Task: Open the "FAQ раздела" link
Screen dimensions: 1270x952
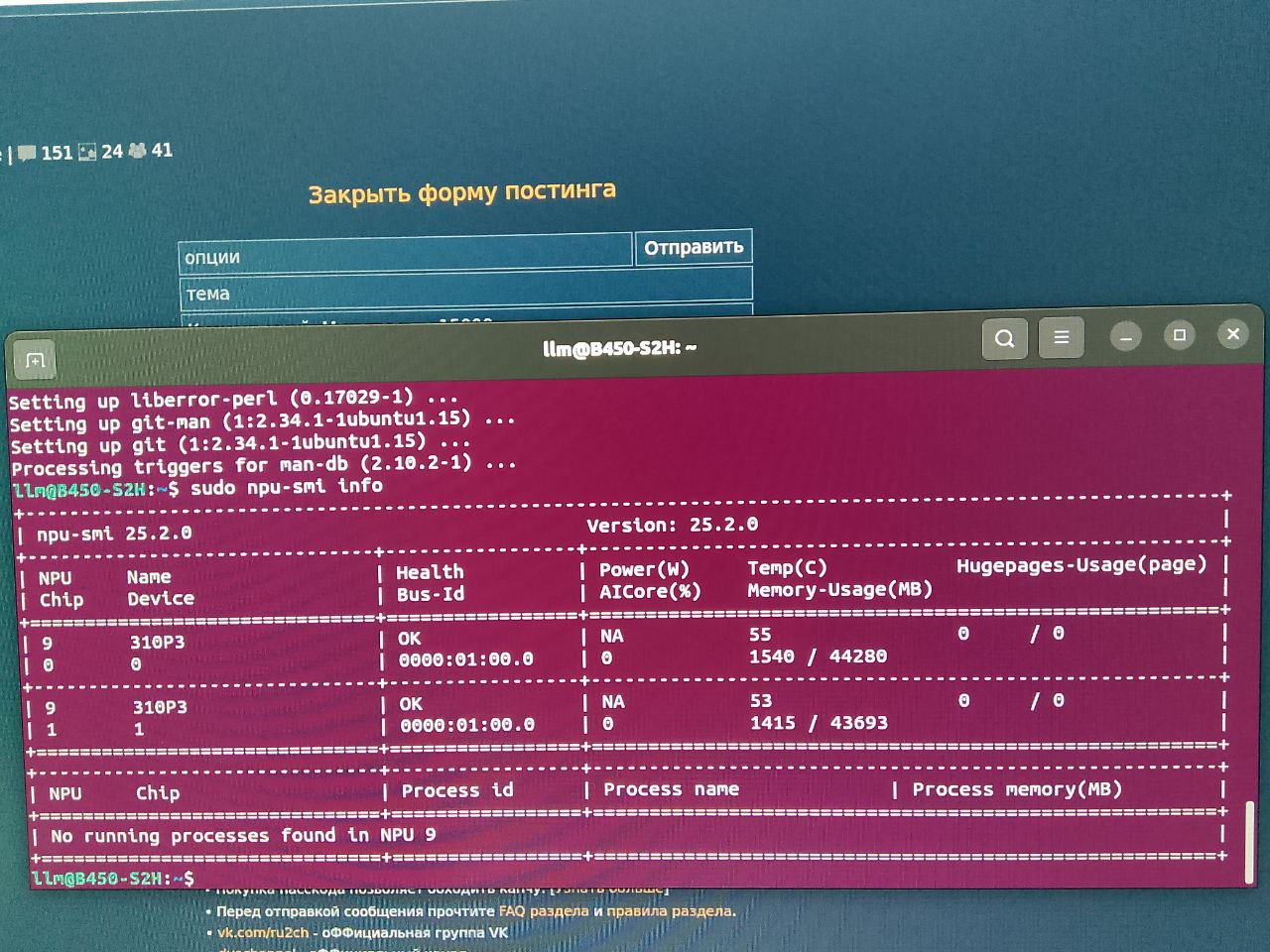Action: tap(544, 910)
